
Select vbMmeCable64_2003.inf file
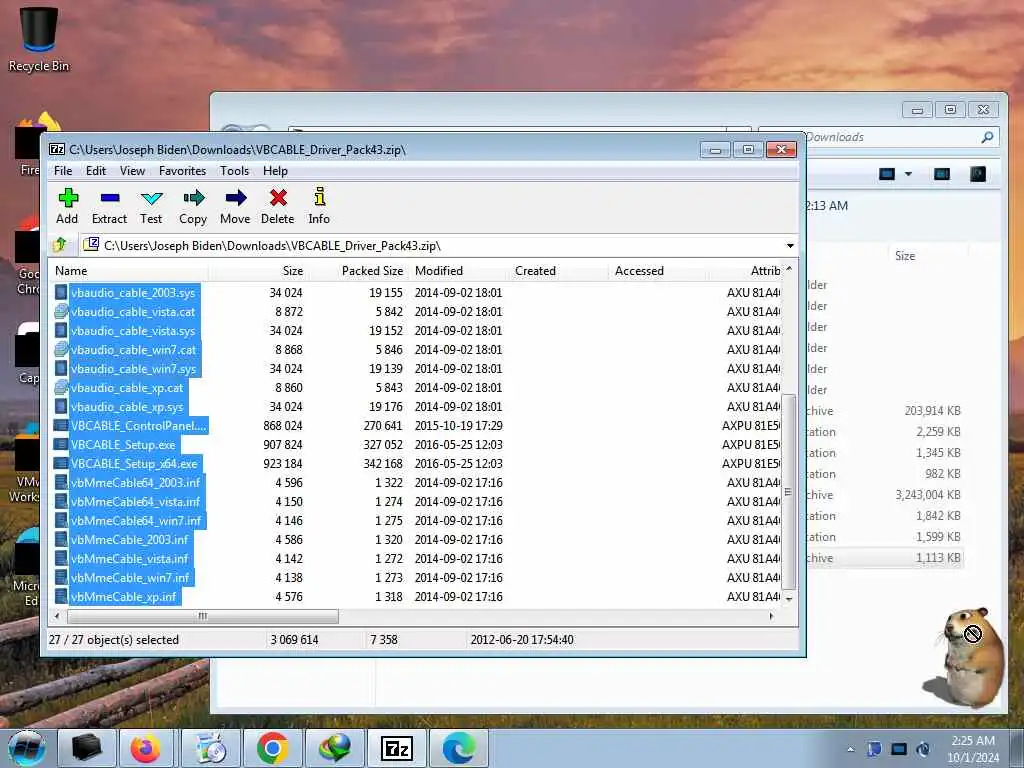click(136, 483)
